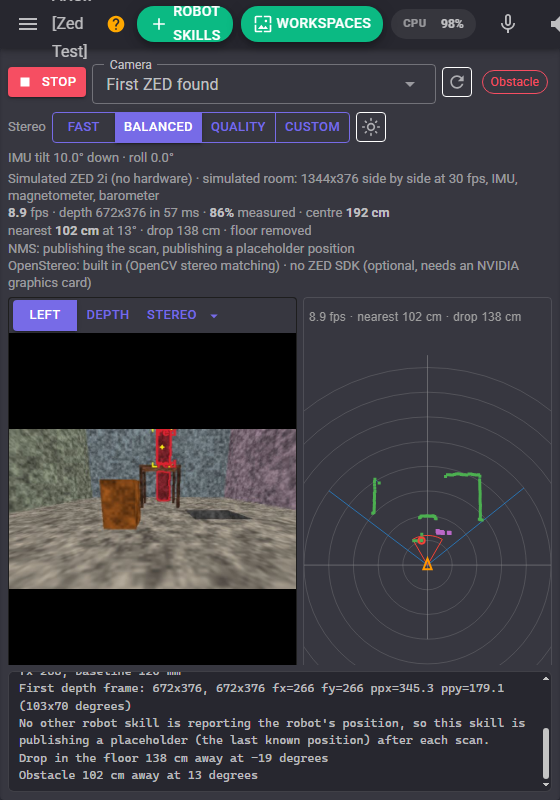Select the 'centre 192 cm' readout
This screenshot has width=560, height=800.
coord(347,213)
